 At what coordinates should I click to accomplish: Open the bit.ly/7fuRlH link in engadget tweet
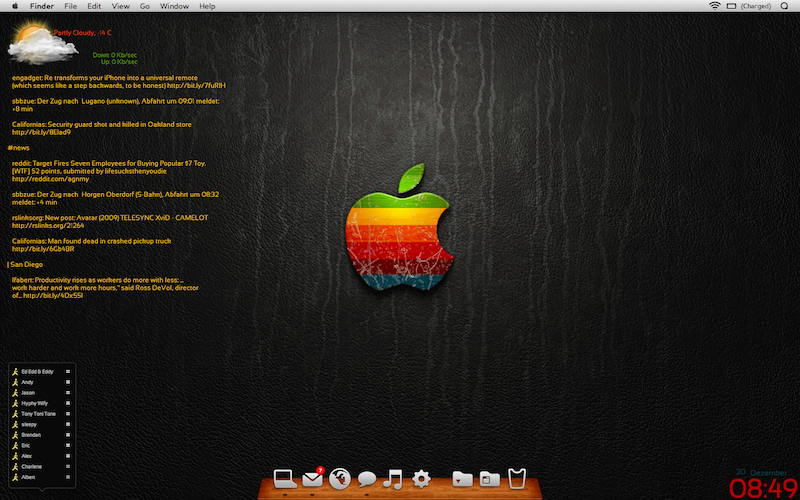tap(196, 86)
